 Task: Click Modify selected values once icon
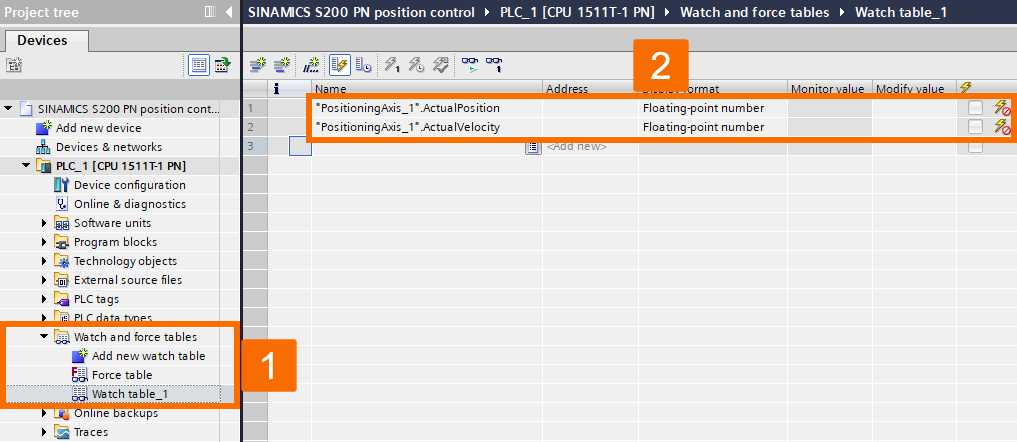coord(392,64)
